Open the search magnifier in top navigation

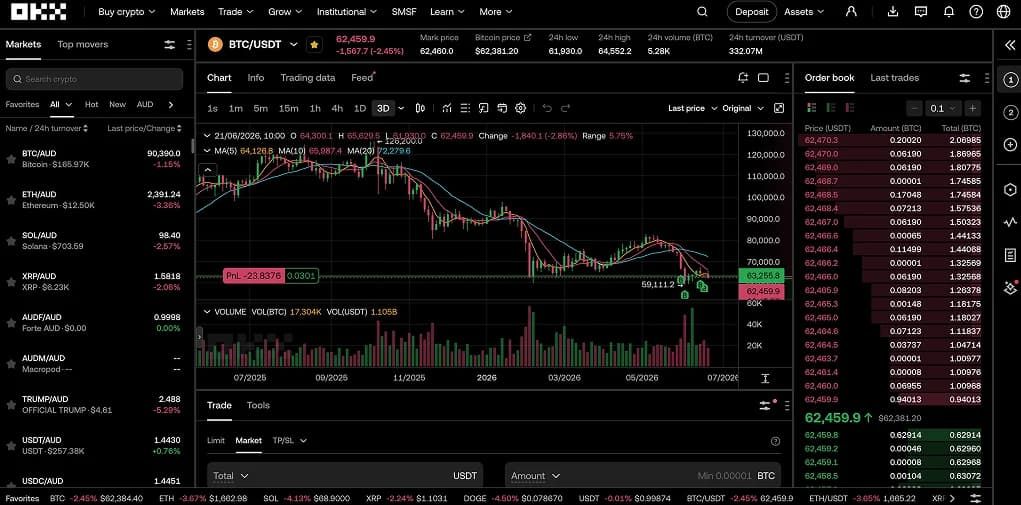coord(702,12)
